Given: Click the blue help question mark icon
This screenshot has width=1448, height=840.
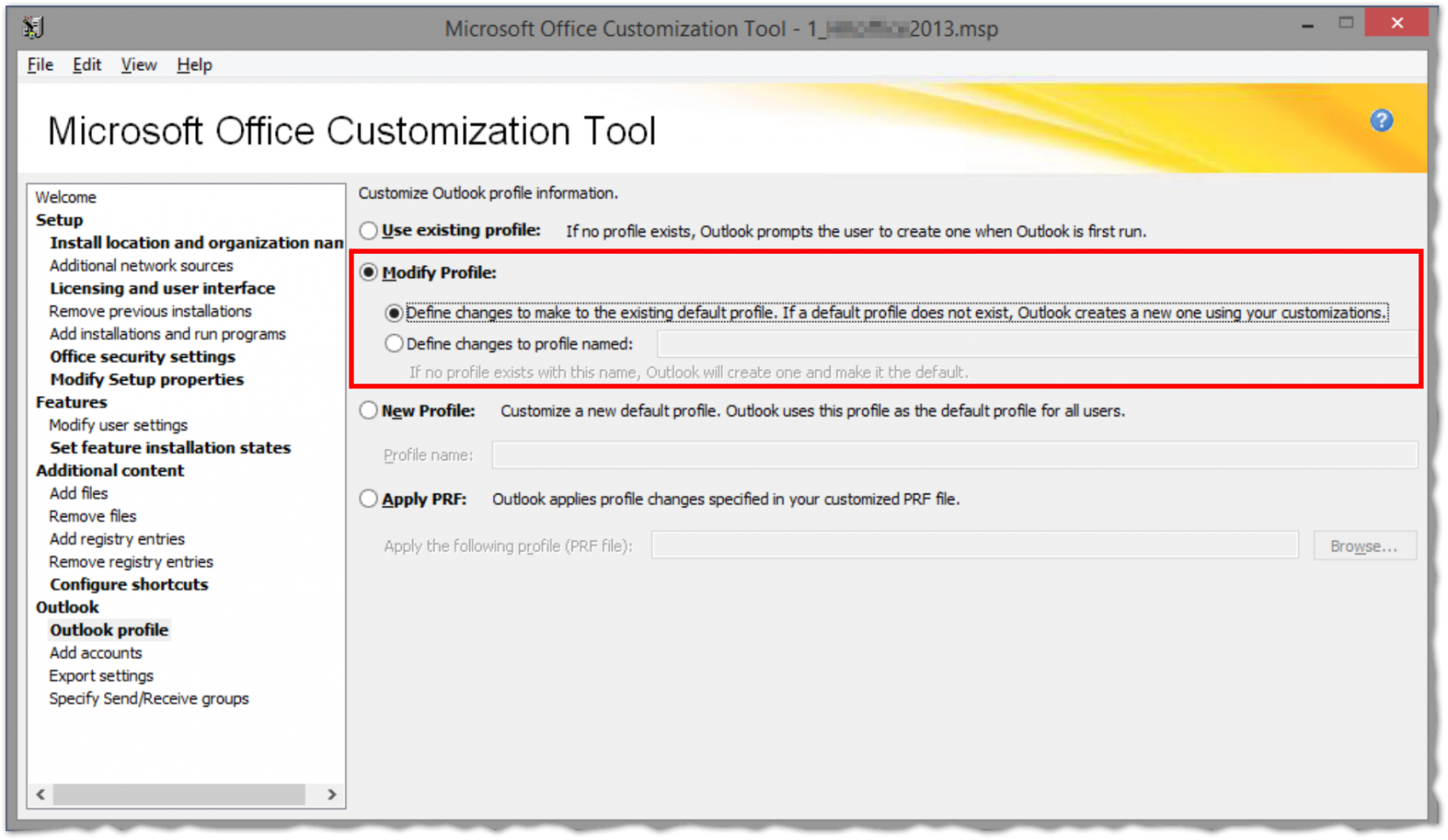Looking at the screenshot, I should point(1381,121).
